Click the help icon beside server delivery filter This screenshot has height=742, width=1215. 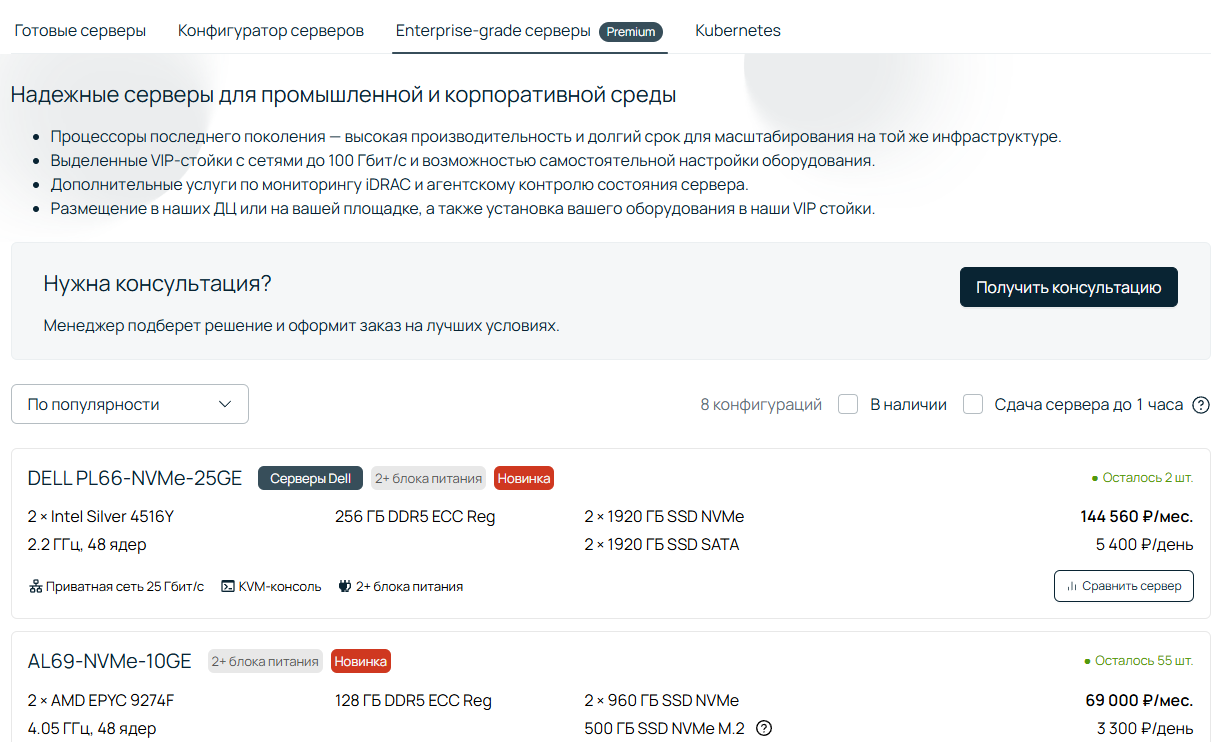point(1201,405)
